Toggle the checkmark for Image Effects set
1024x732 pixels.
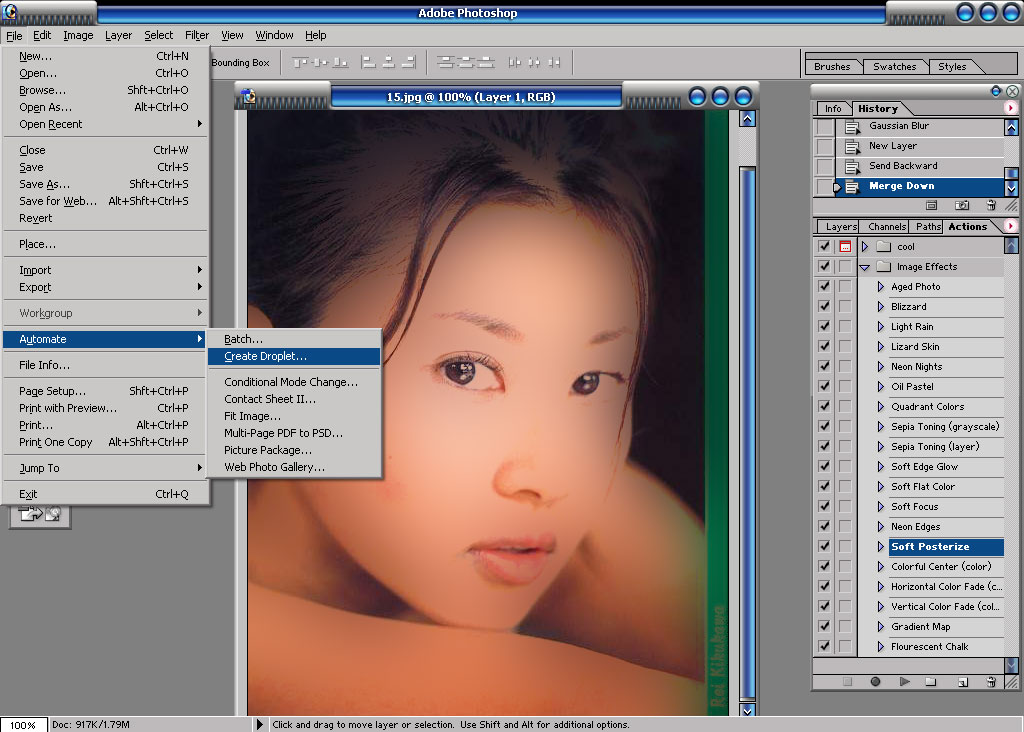[824, 266]
